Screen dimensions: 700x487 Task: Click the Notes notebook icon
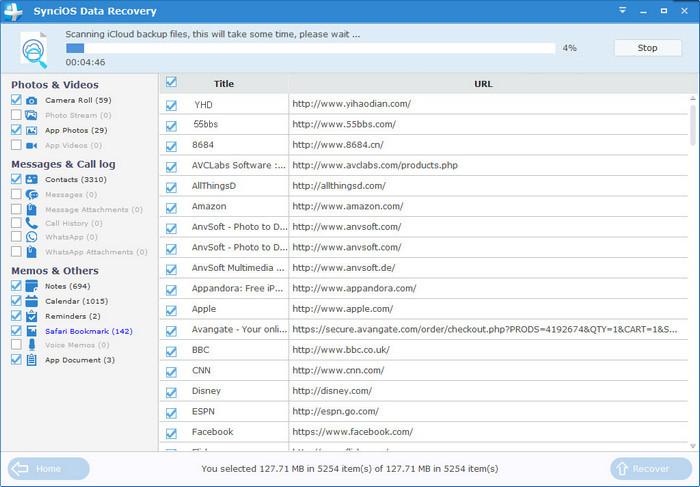tap(31, 286)
